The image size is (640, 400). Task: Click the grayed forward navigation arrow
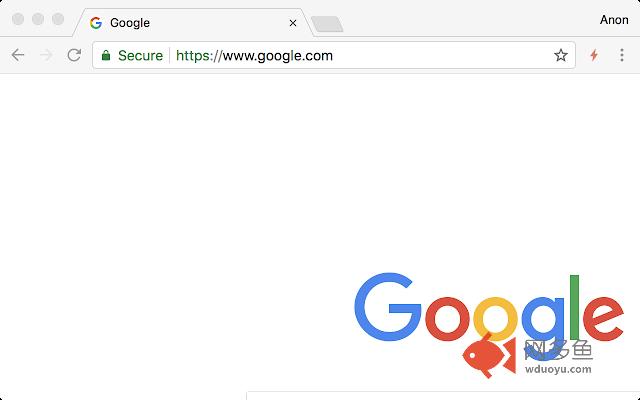(x=47, y=55)
